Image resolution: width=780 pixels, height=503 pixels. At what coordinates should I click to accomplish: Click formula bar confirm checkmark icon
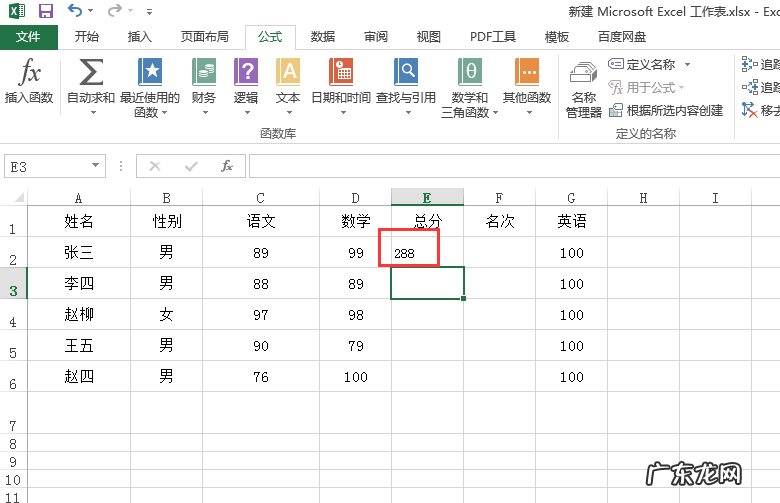[191, 166]
